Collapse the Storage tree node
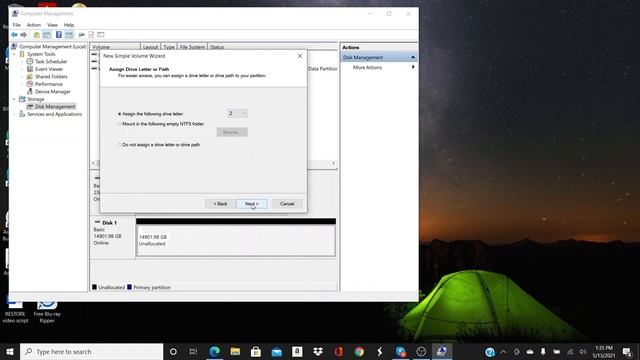This screenshot has width=640, height=360. 14,99
